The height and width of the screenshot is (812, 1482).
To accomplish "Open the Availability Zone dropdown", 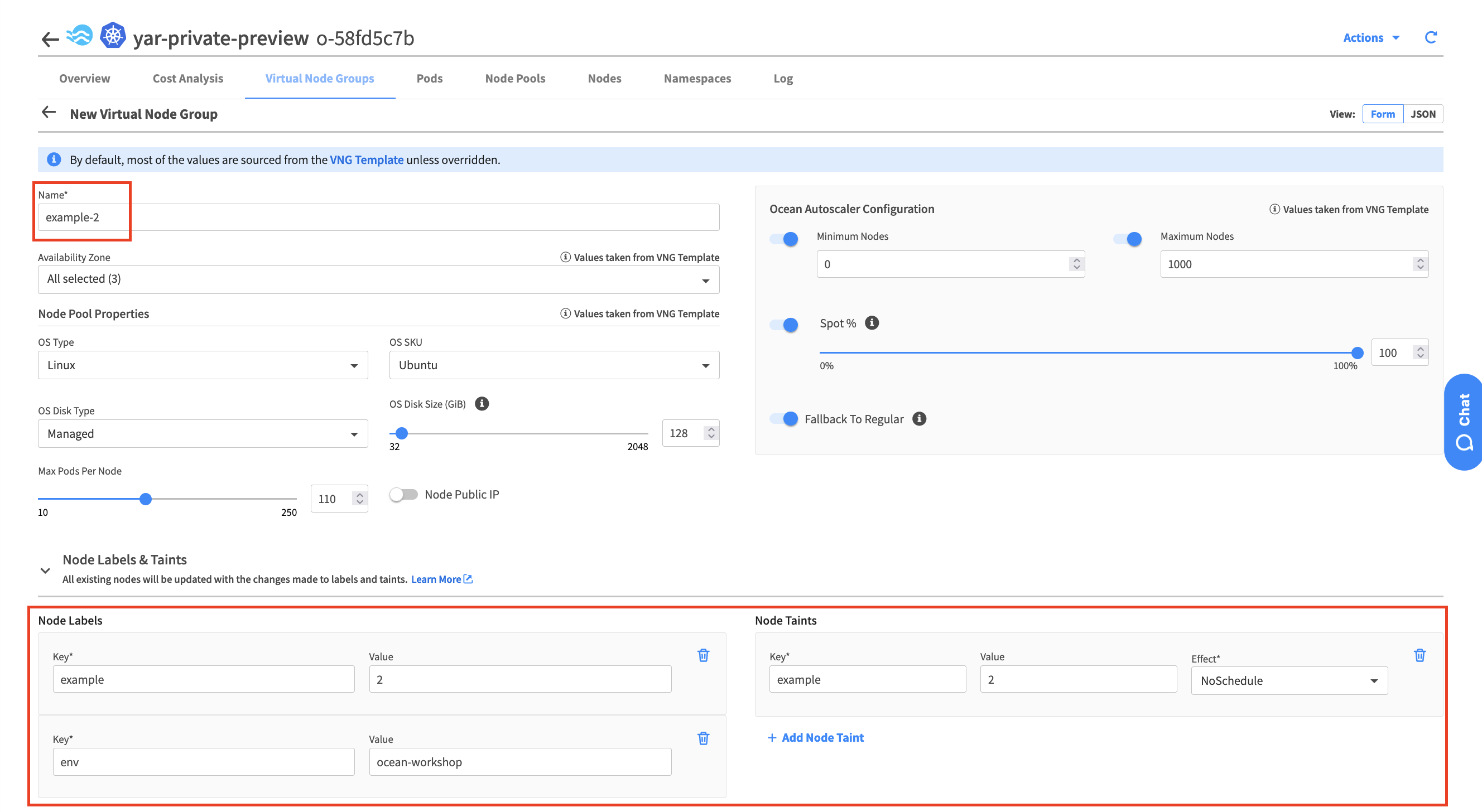I will 378,279.
